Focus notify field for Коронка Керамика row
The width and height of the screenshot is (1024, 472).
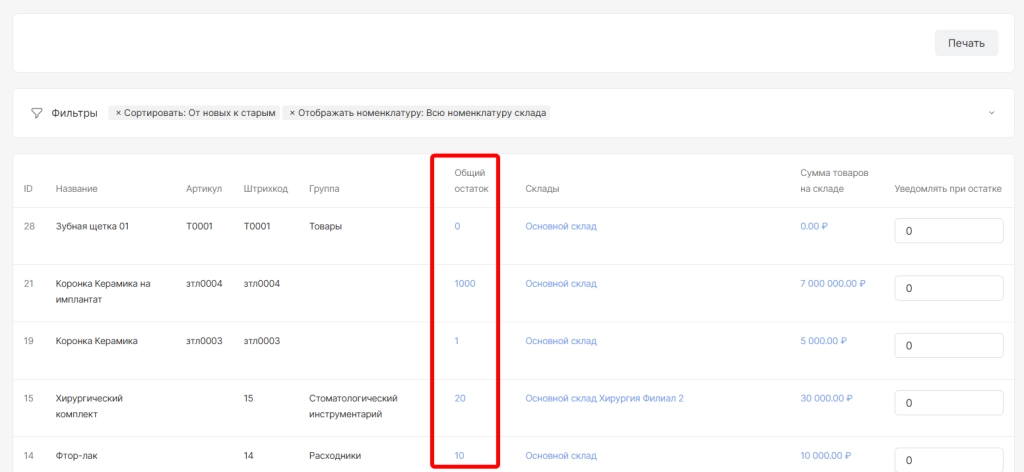point(947,345)
